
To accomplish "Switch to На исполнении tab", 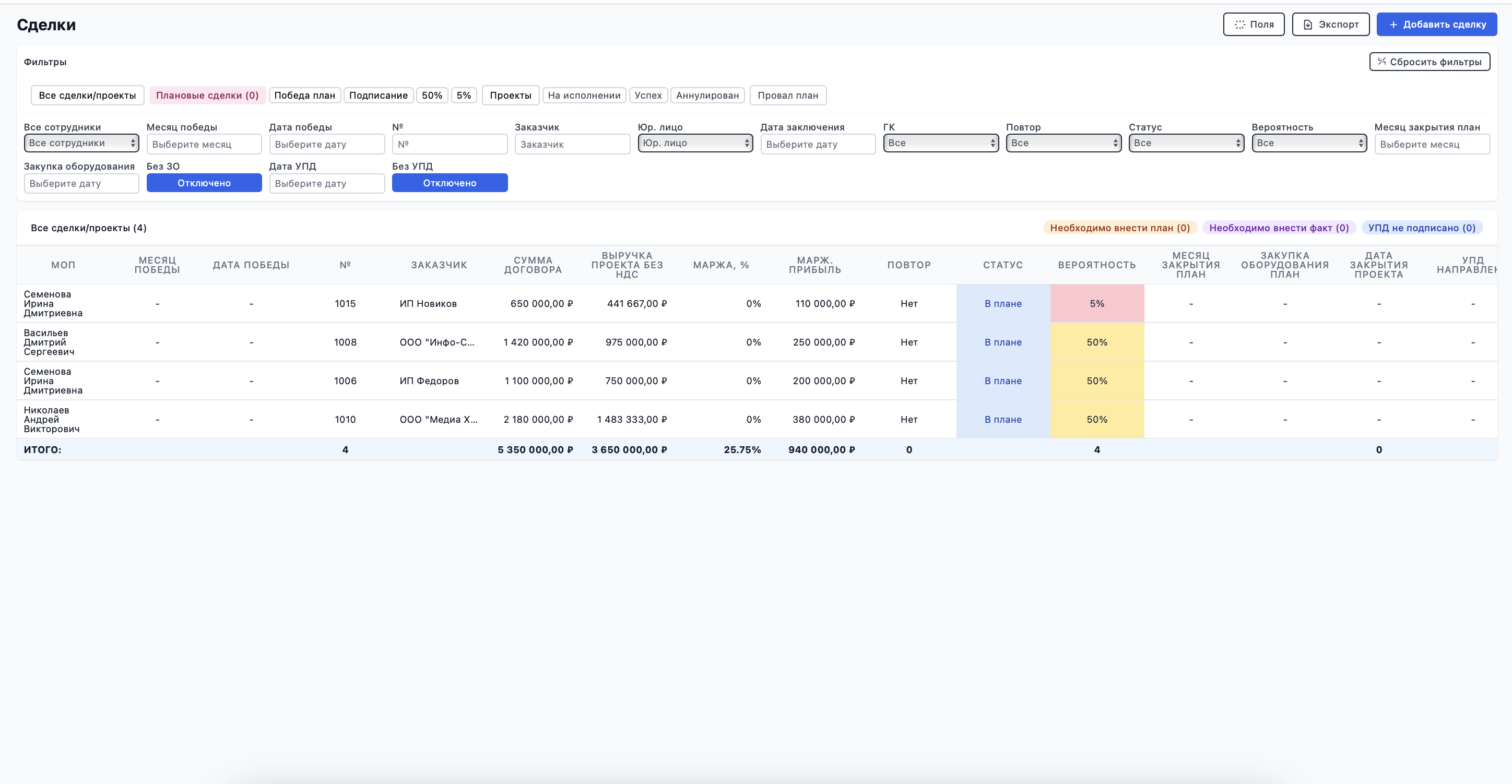I will point(584,96).
